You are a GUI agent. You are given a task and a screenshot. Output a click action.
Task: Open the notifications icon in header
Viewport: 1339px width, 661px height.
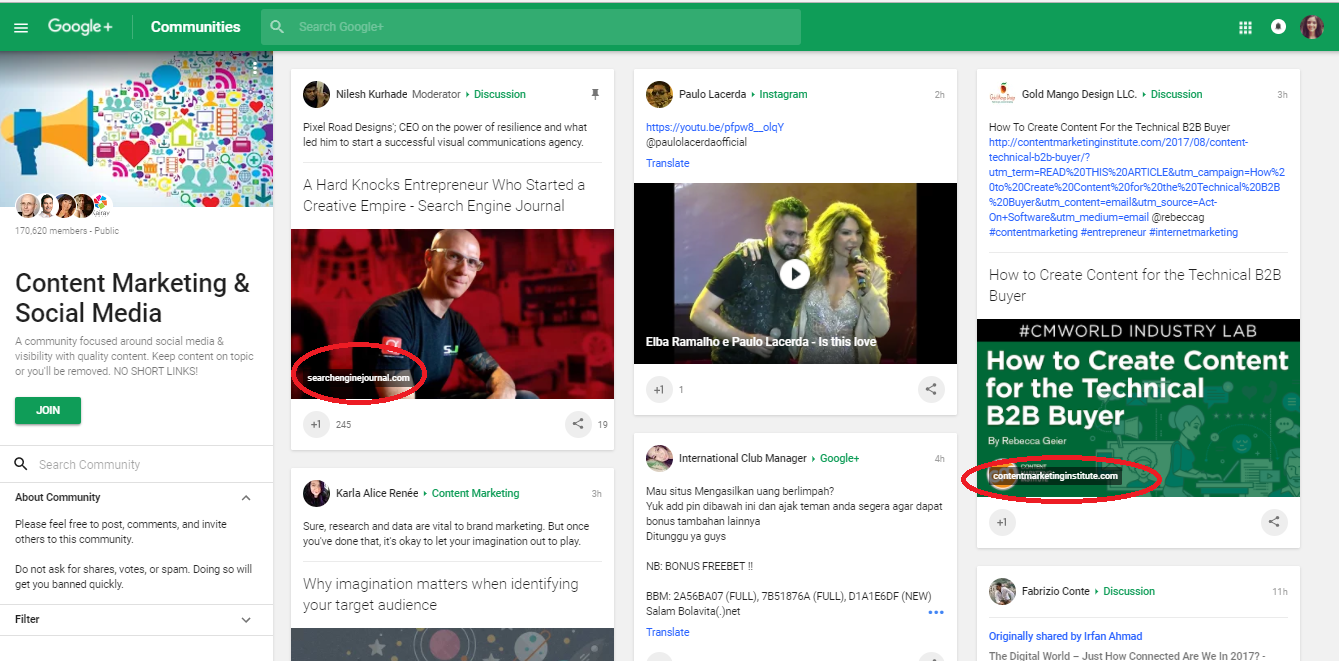(1278, 27)
